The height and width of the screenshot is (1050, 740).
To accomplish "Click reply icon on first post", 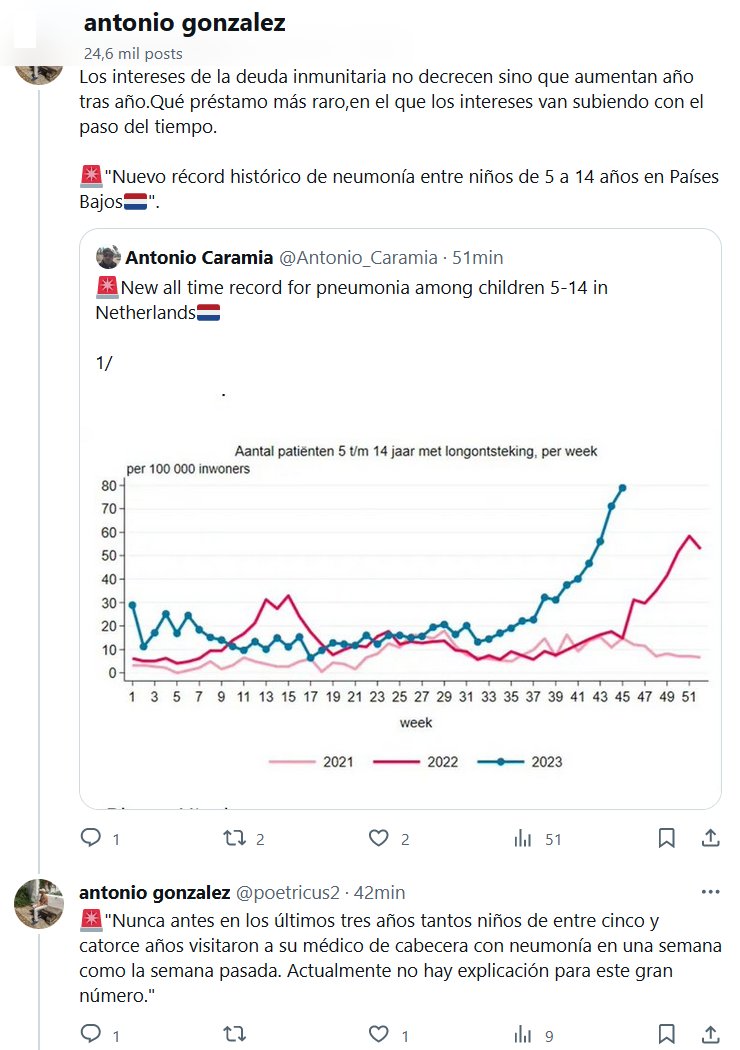I will (90, 838).
